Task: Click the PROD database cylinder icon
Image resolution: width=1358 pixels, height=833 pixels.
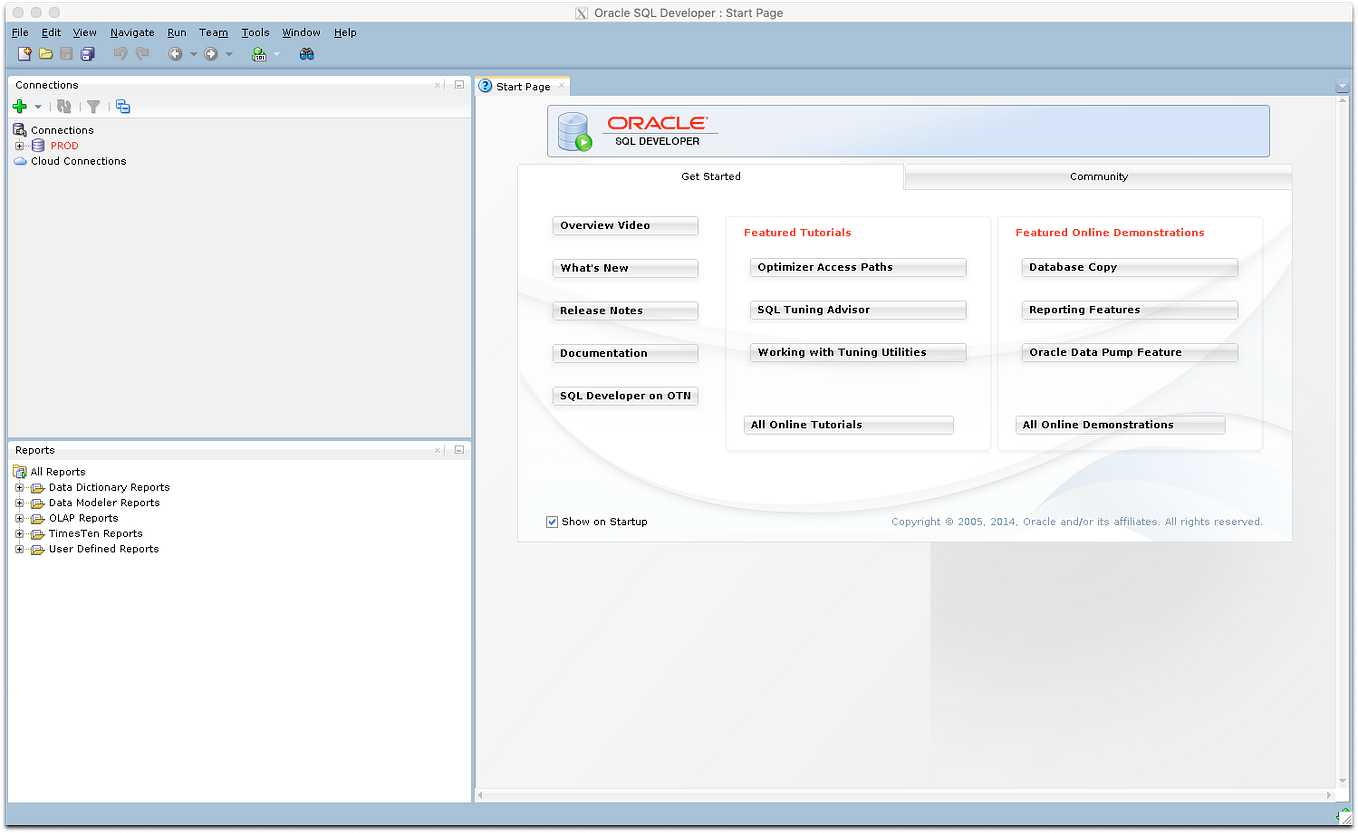Action: [38, 146]
